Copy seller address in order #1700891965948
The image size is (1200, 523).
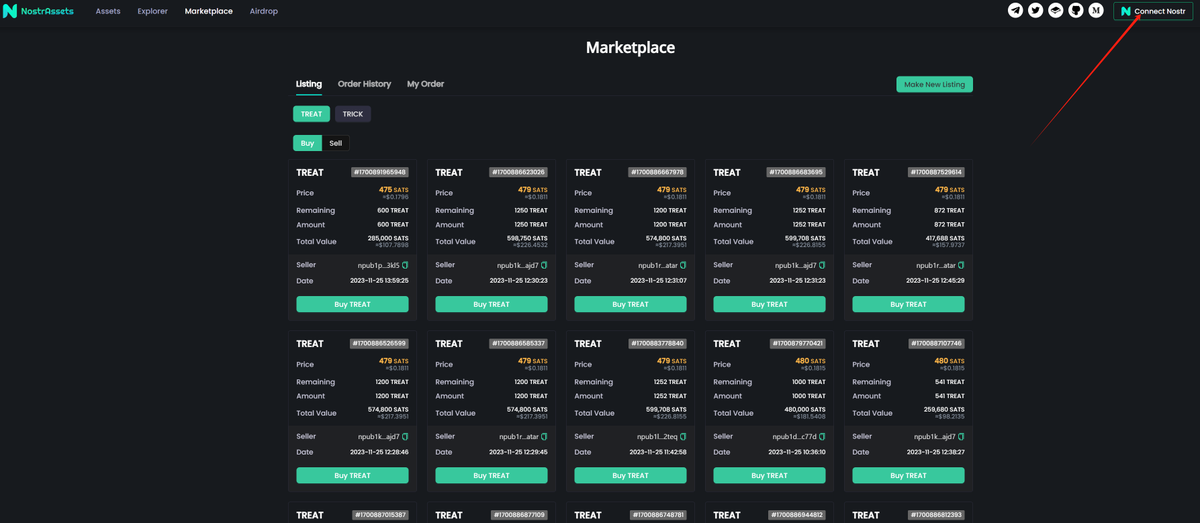pyautogui.click(x=405, y=265)
